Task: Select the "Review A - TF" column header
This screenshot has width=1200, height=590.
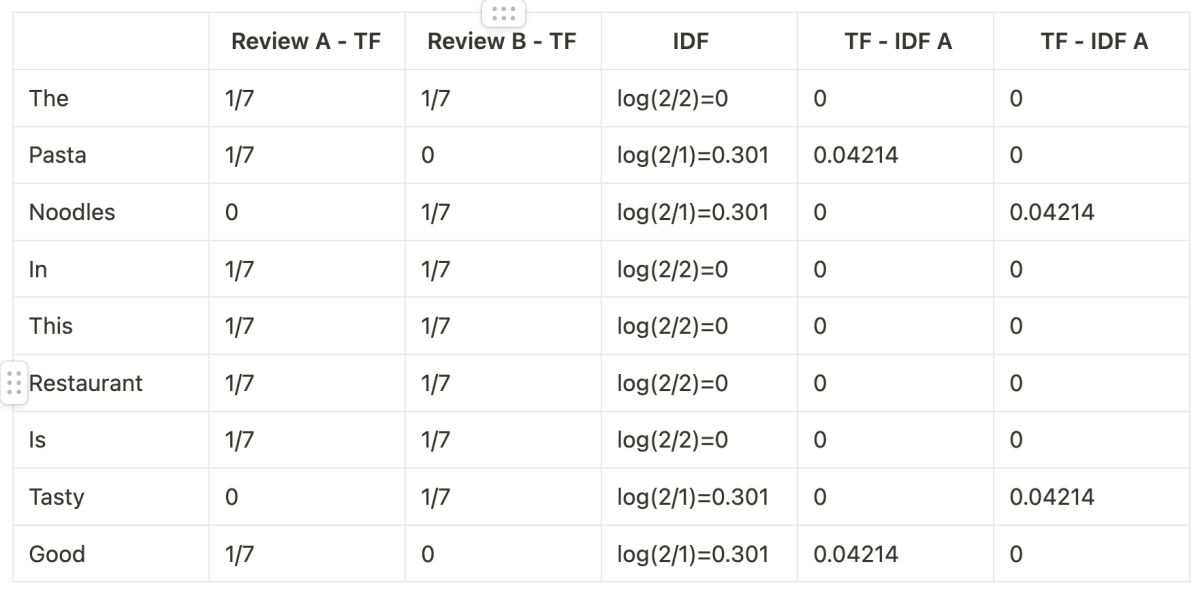Action: [306, 42]
